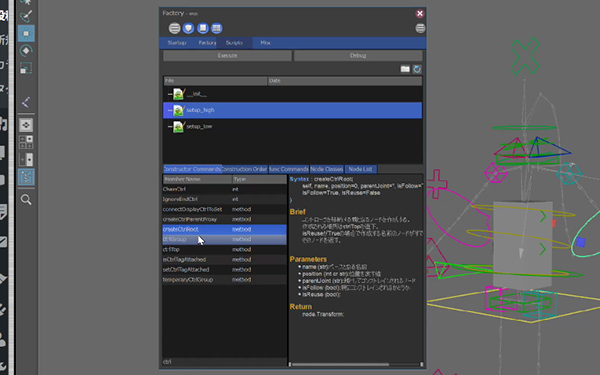Switch to single perspective view layout
The image size is (600, 375).
click(26, 125)
